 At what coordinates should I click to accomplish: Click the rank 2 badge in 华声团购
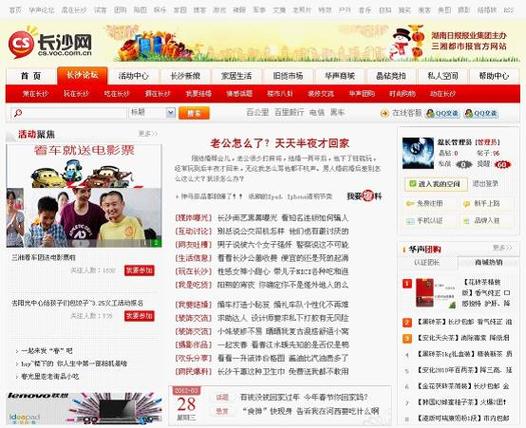(x=407, y=322)
